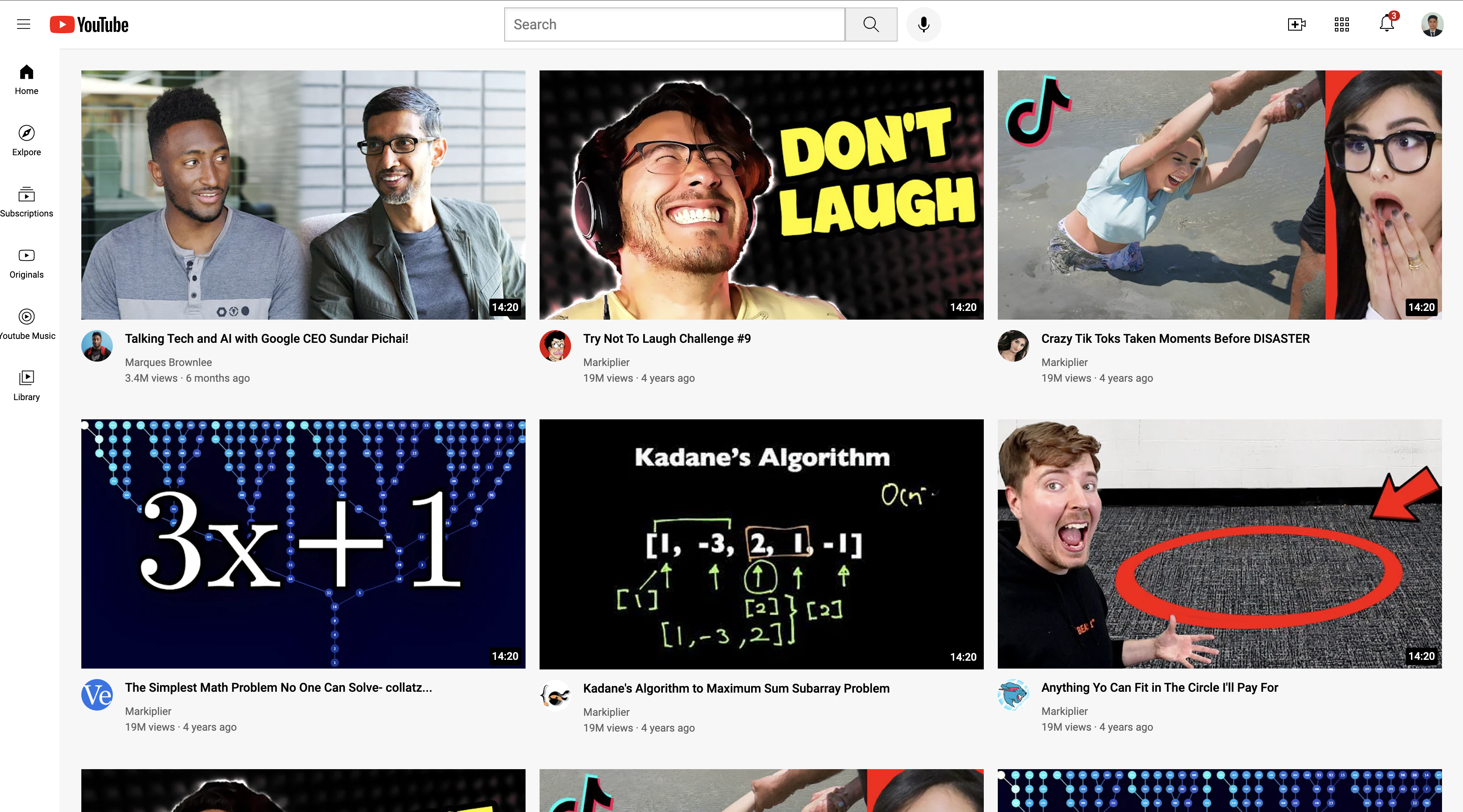Screen dimensions: 1463x812
Task: Open Subscriptions in sidebar
Action: click(x=27, y=202)
